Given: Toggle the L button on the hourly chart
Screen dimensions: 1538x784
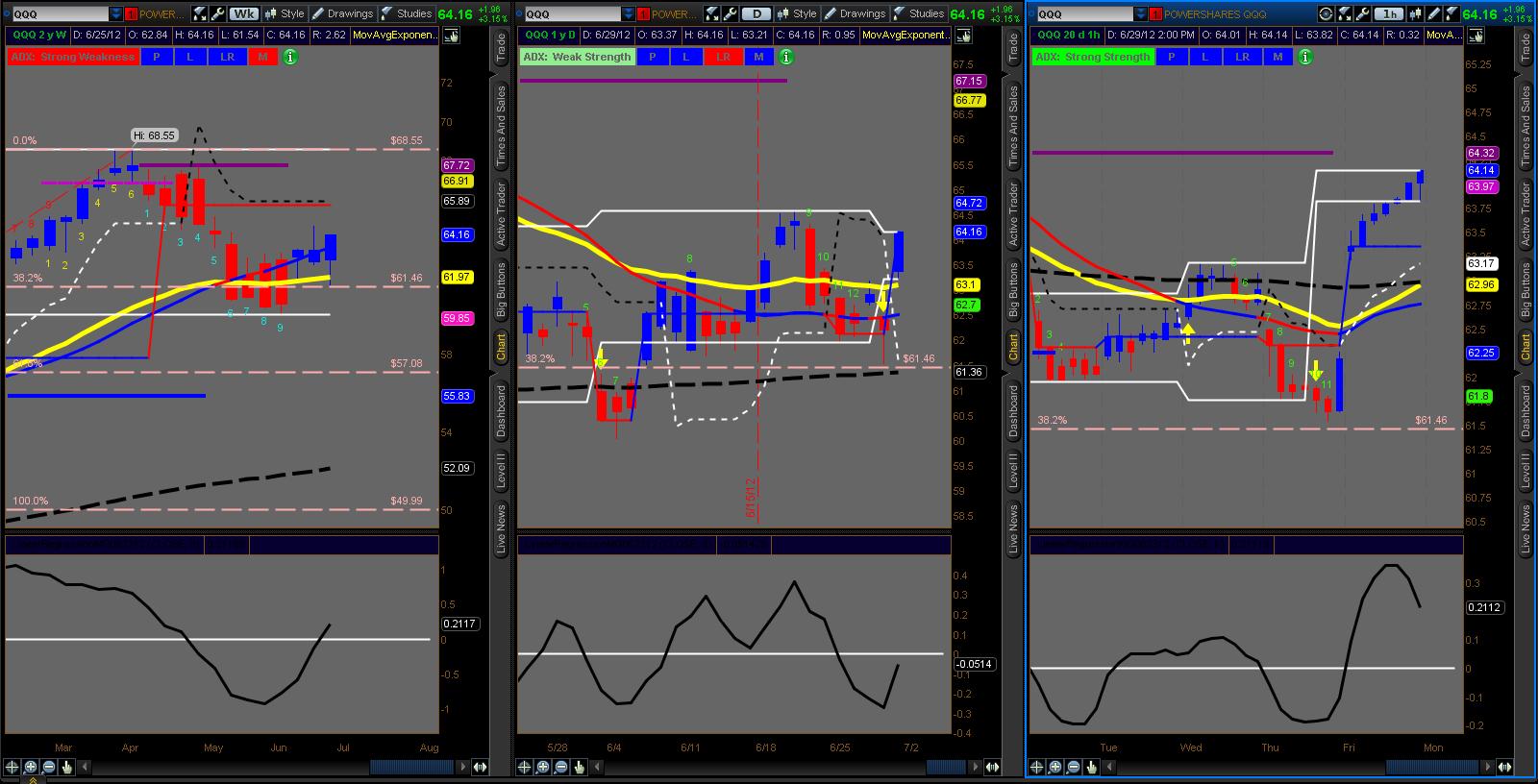Looking at the screenshot, I should coord(1205,57).
